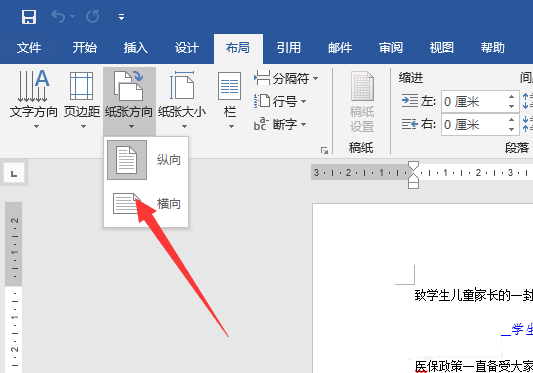Choose 横向 landscape orientation
The width and height of the screenshot is (533, 373).
click(146, 204)
